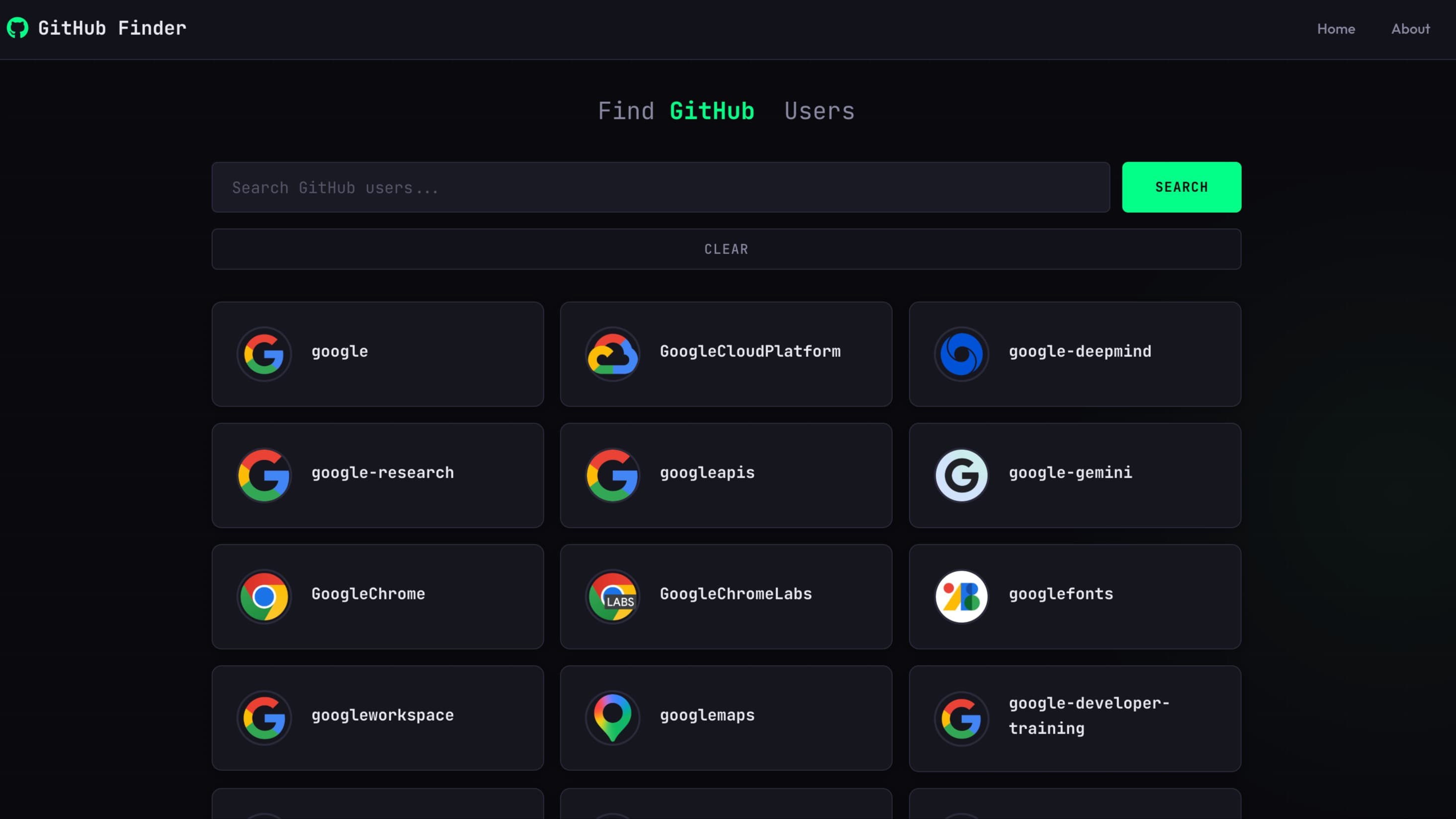
Task: Click the googleapis G avatar
Action: click(613, 475)
